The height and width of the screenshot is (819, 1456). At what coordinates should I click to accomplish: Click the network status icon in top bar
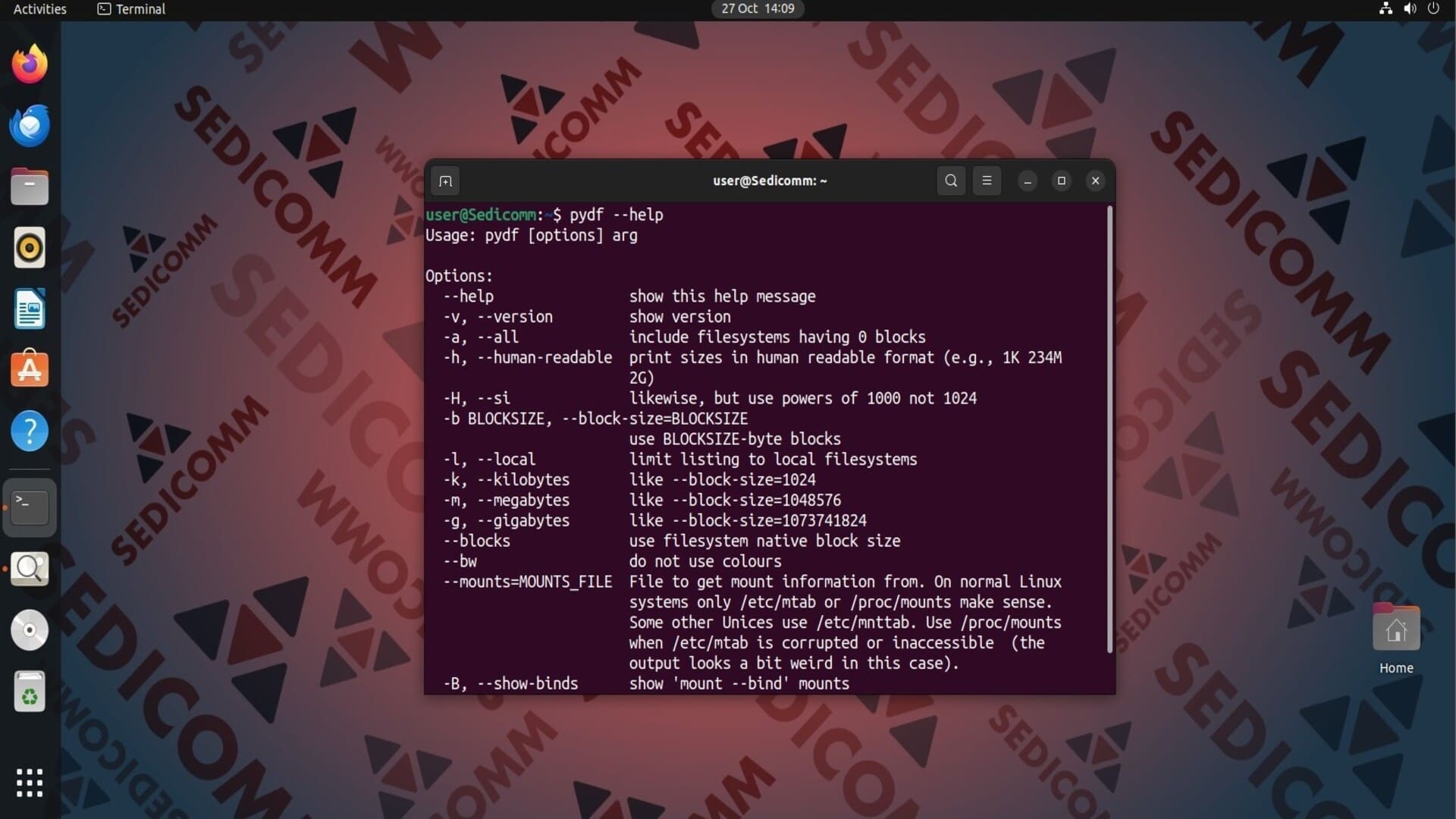point(1385,8)
